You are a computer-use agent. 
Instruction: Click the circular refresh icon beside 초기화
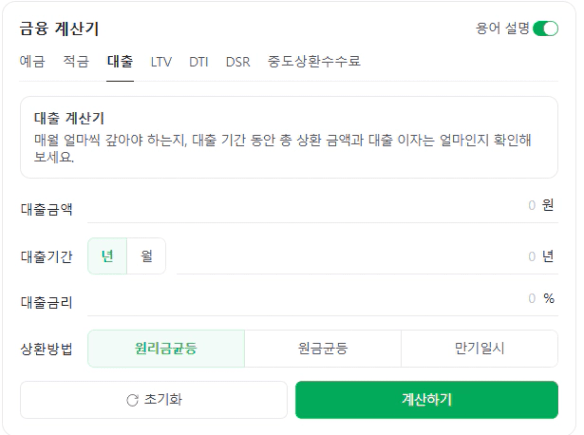click(132, 400)
